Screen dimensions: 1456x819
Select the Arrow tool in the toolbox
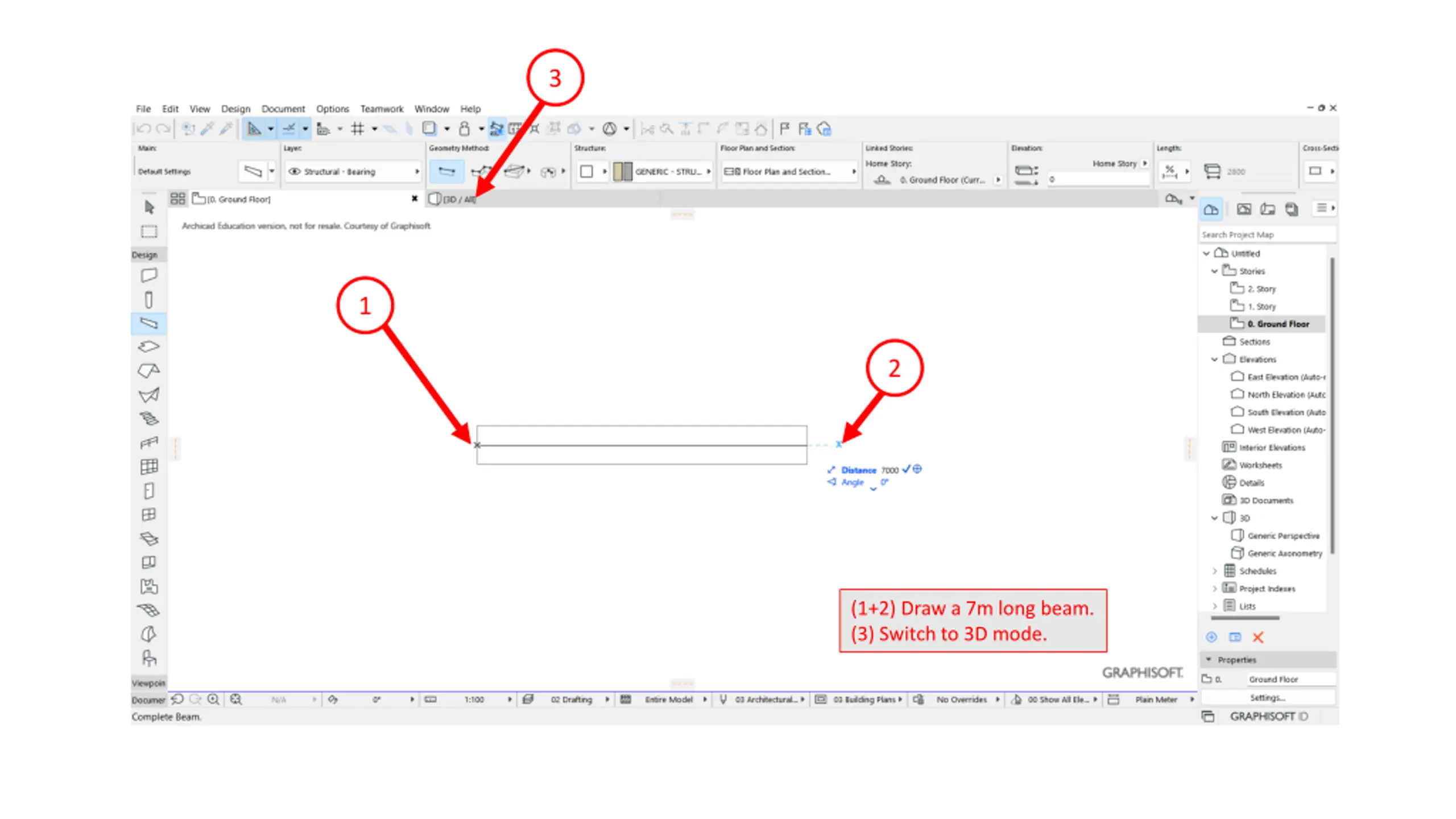[149, 207]
